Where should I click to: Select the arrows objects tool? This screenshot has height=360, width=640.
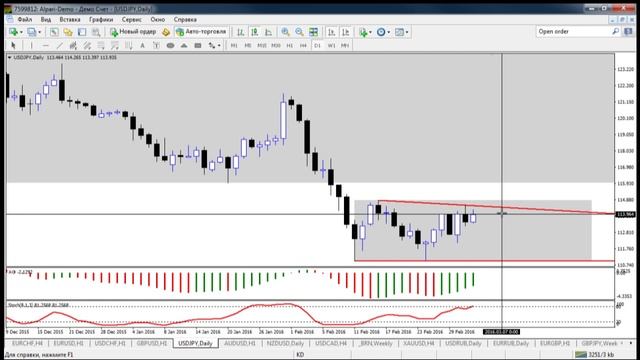[x=211, y=45]
